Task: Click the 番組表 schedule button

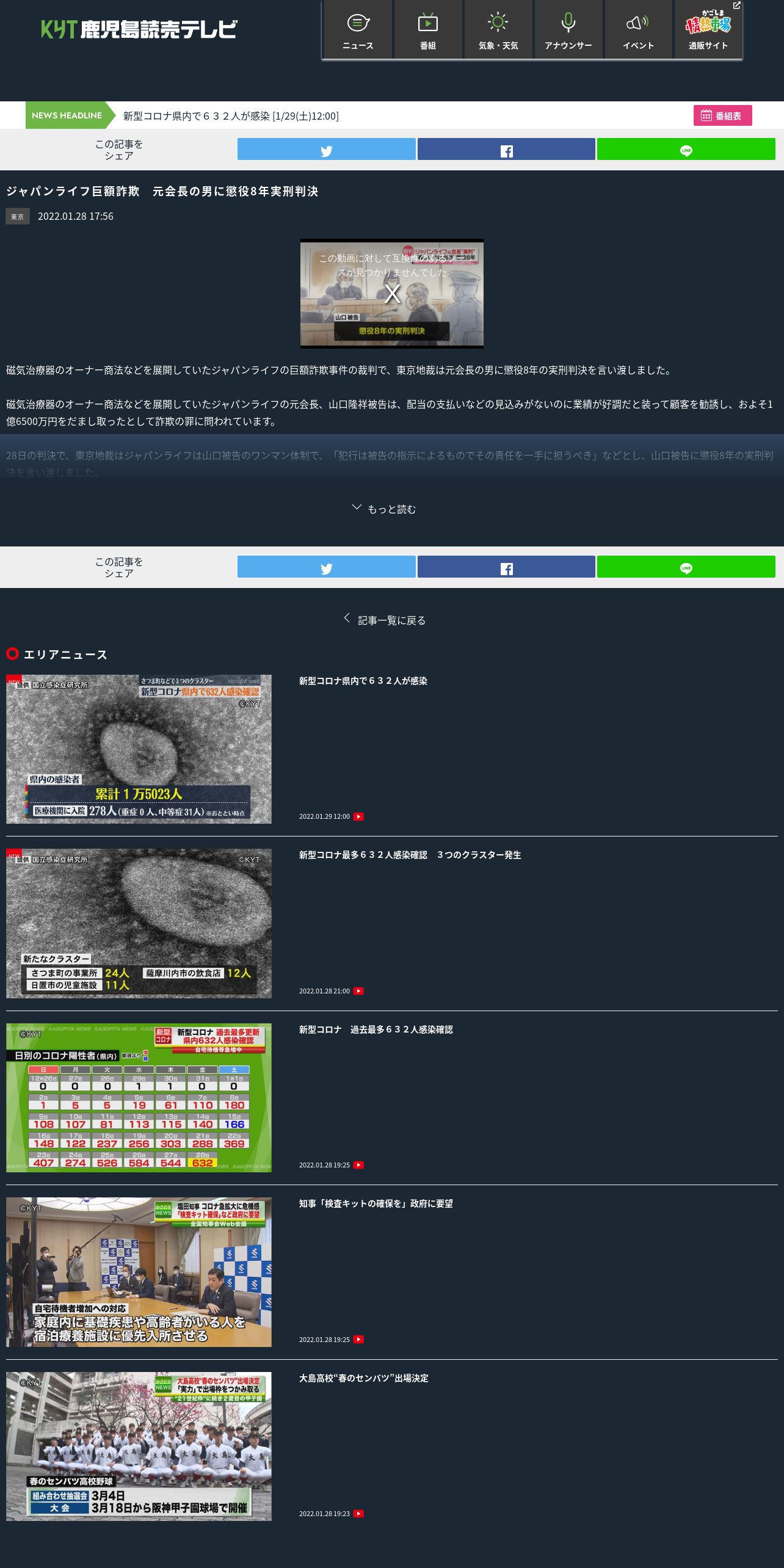Action: click(722, 115)
